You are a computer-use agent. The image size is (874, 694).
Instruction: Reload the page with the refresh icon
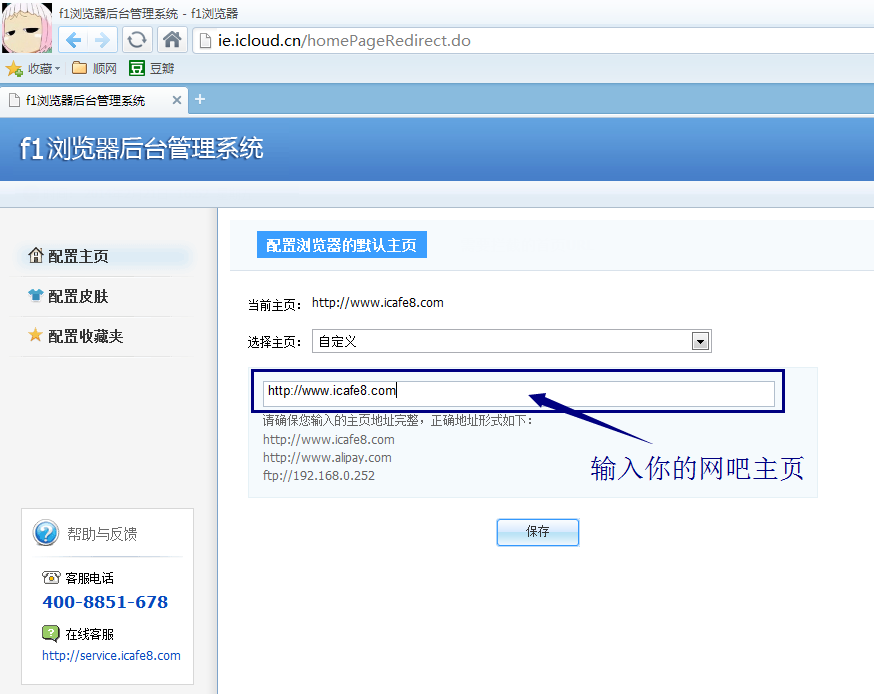coord(137,40)
